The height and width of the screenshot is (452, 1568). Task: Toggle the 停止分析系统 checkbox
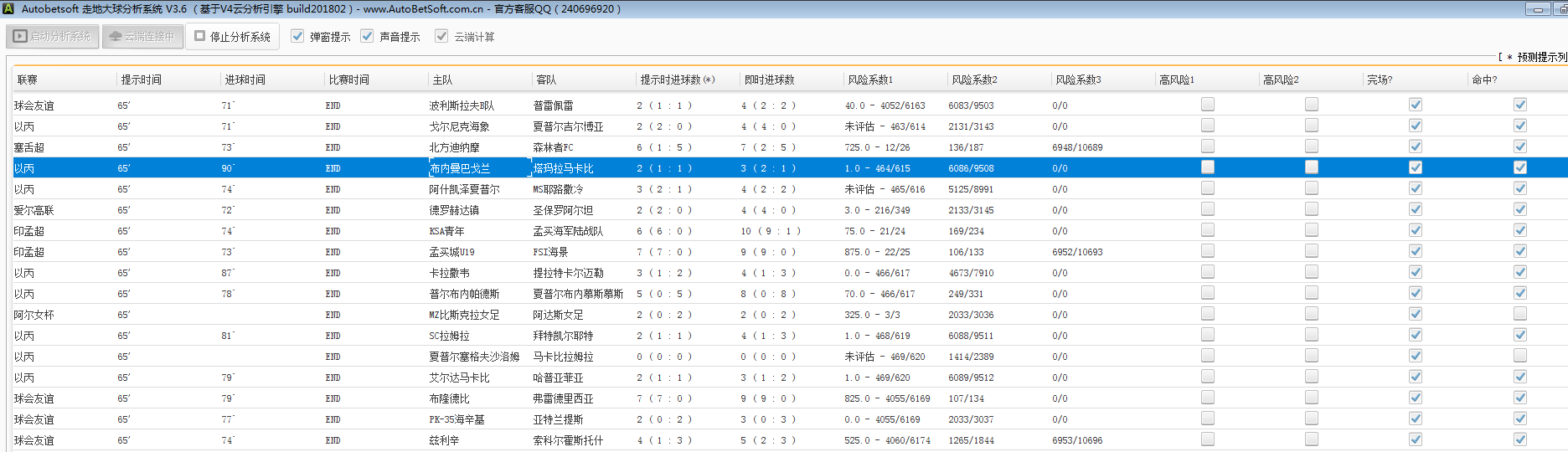click(x=200, y=36)
